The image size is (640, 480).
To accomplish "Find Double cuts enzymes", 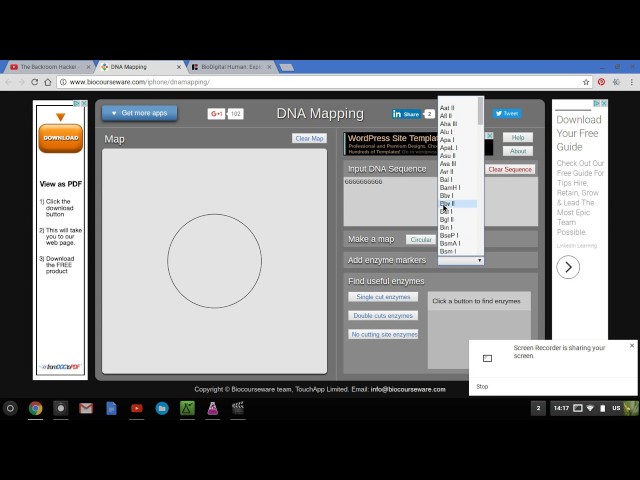I will (383, 316).
